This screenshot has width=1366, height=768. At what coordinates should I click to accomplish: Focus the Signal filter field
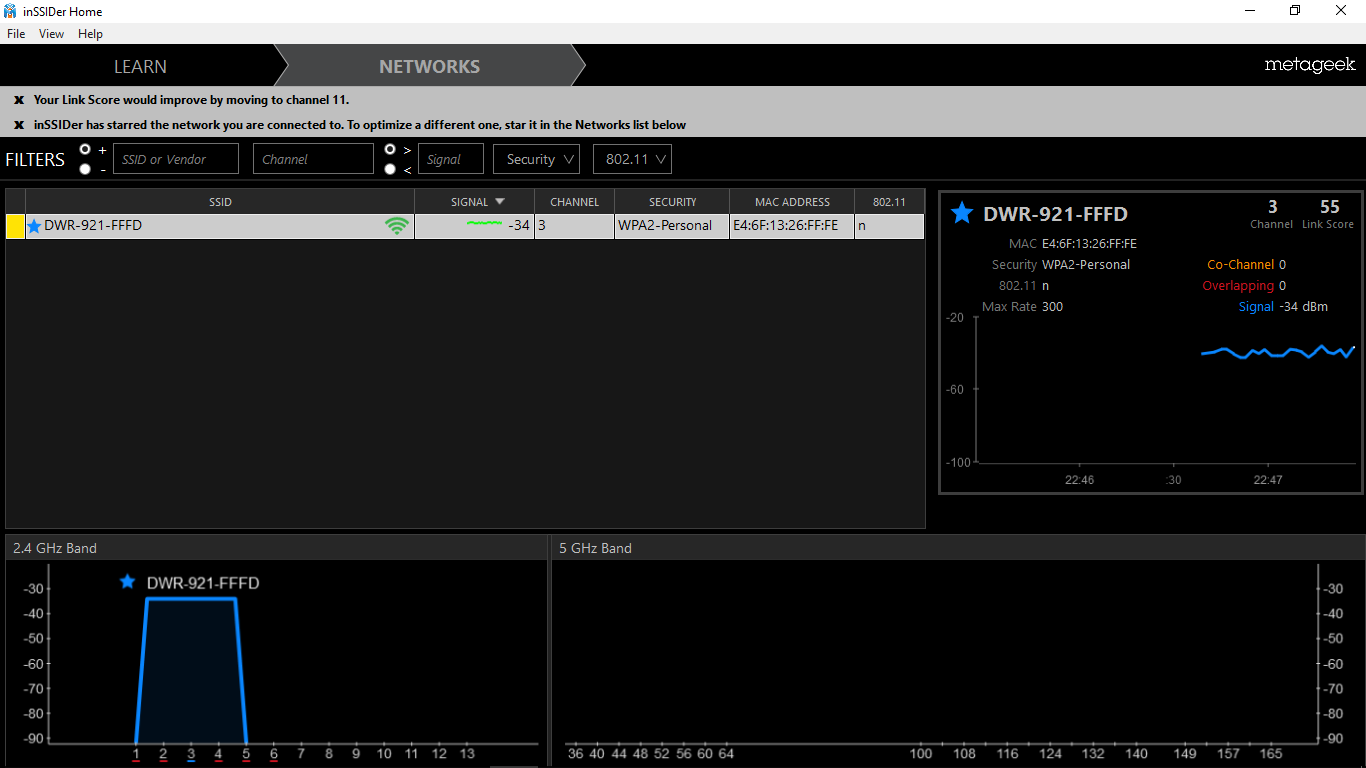click(451, 159)
